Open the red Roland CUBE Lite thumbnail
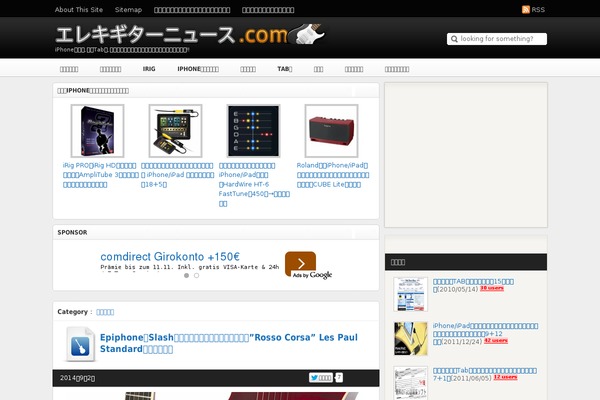 coord(331,131)
